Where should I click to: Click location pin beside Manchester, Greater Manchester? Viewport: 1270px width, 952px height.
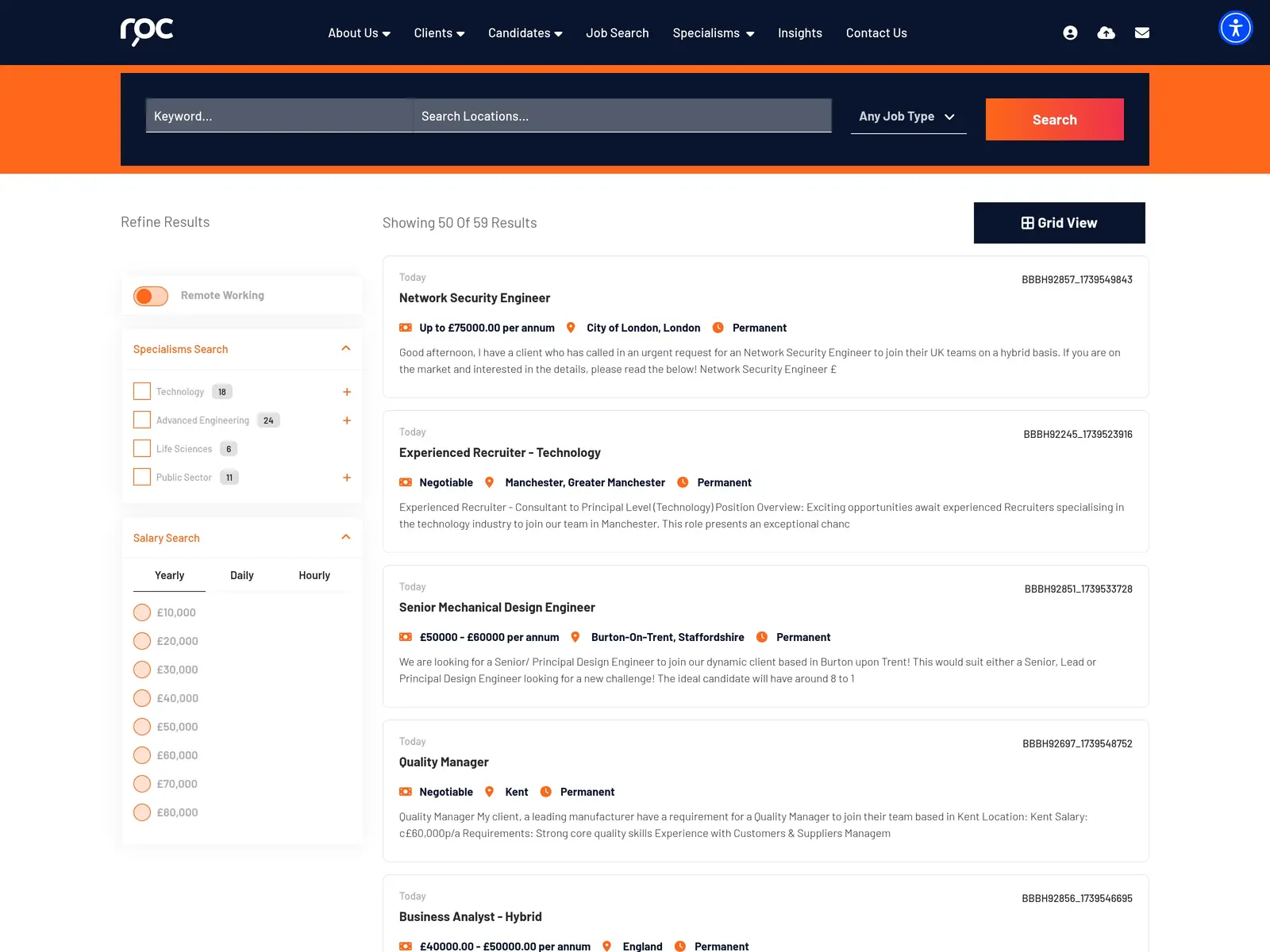point(490,482)
